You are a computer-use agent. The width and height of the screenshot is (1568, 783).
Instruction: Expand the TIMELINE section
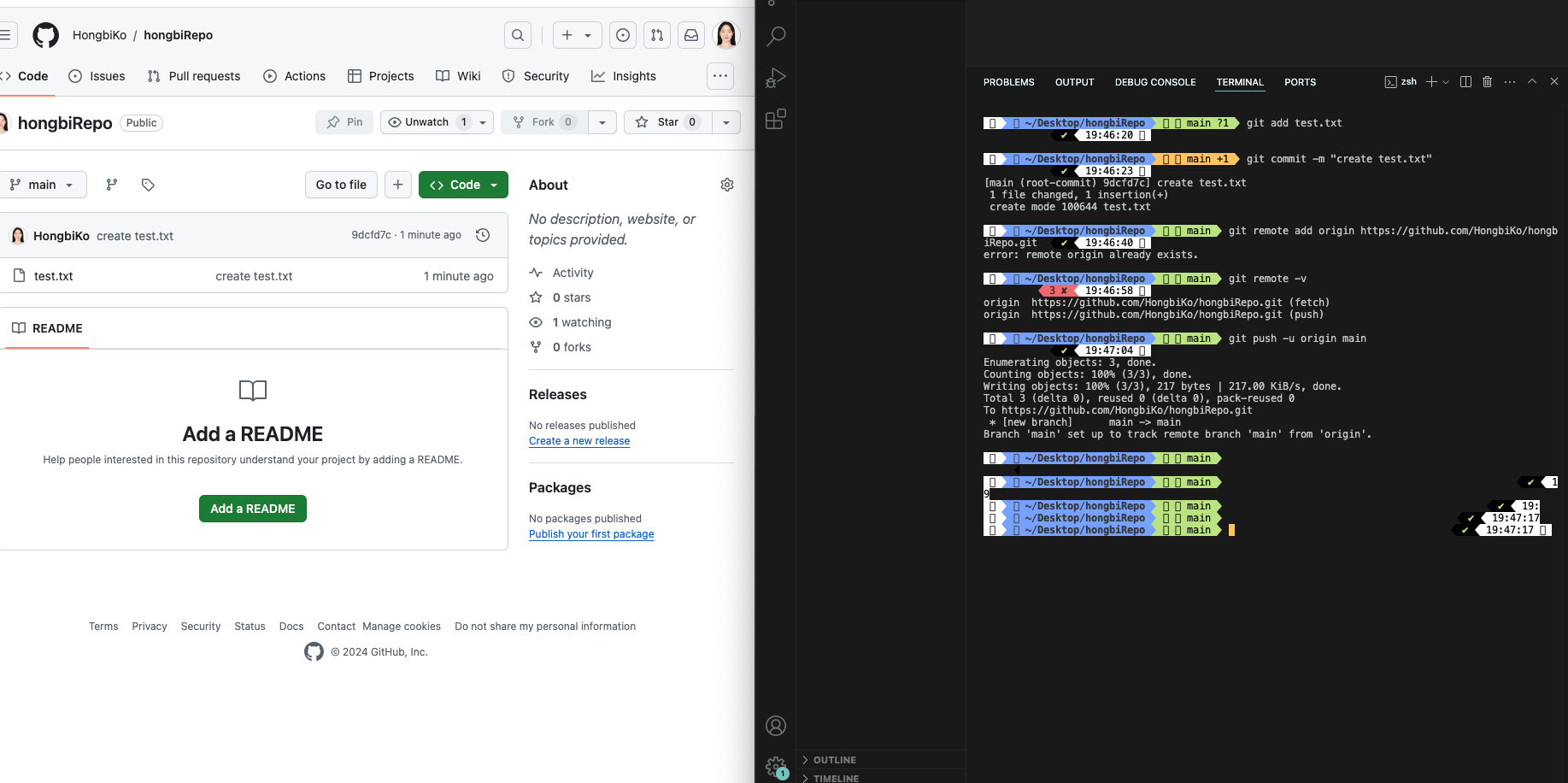pos(882,778)
